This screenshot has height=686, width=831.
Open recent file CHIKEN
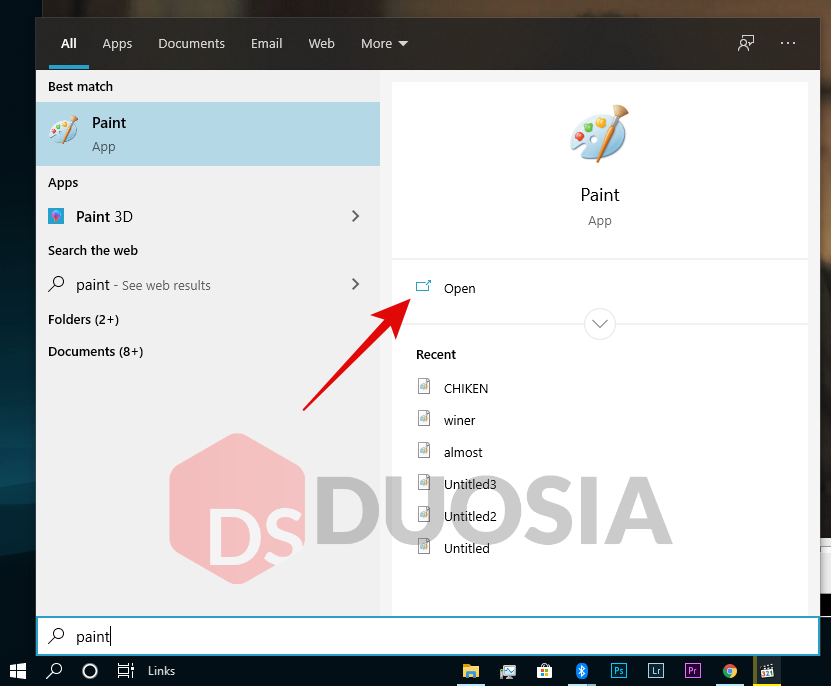coord(465,389)
